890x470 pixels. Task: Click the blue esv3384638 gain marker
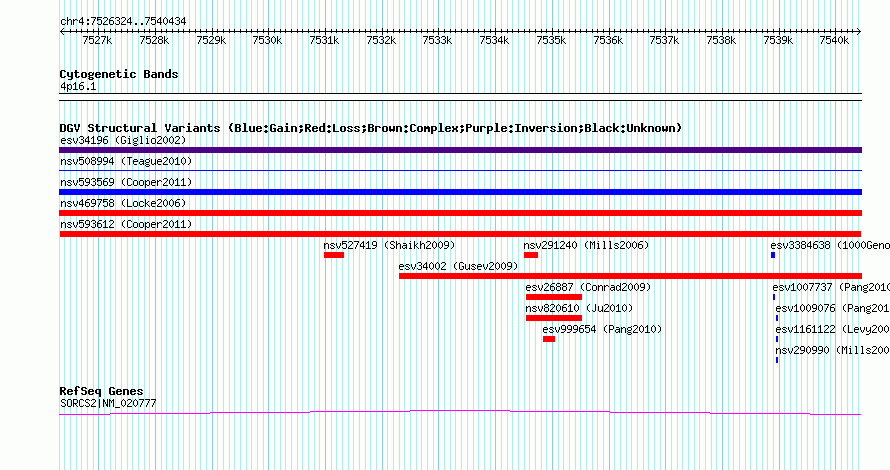point(773,255)
